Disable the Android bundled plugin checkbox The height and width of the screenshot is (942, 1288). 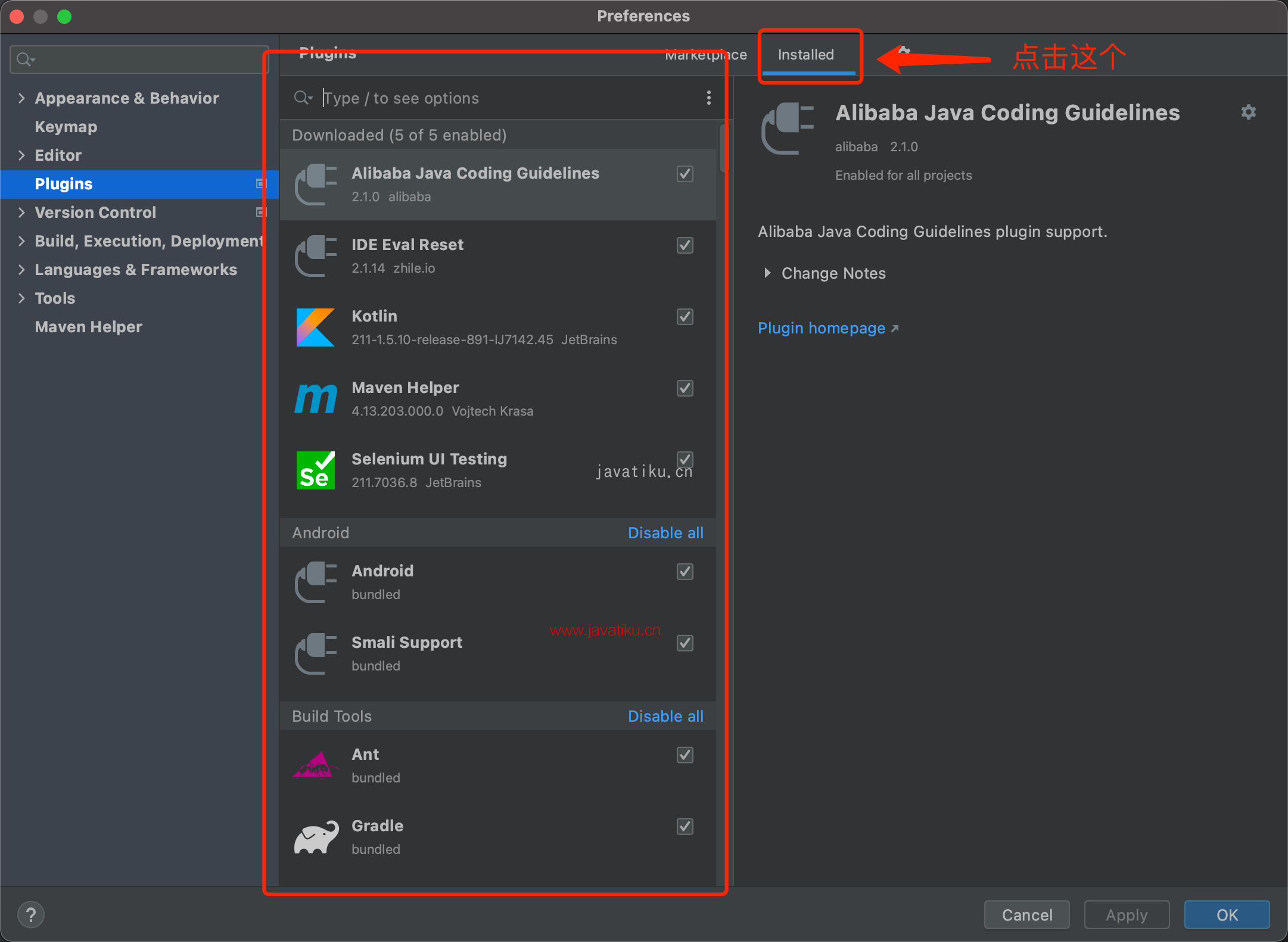click(685, 571)
